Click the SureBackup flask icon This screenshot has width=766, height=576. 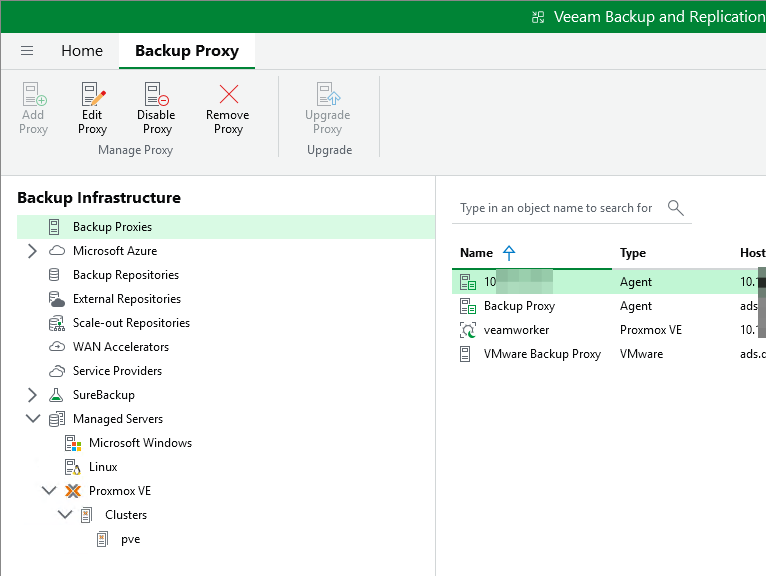point(56,395)
